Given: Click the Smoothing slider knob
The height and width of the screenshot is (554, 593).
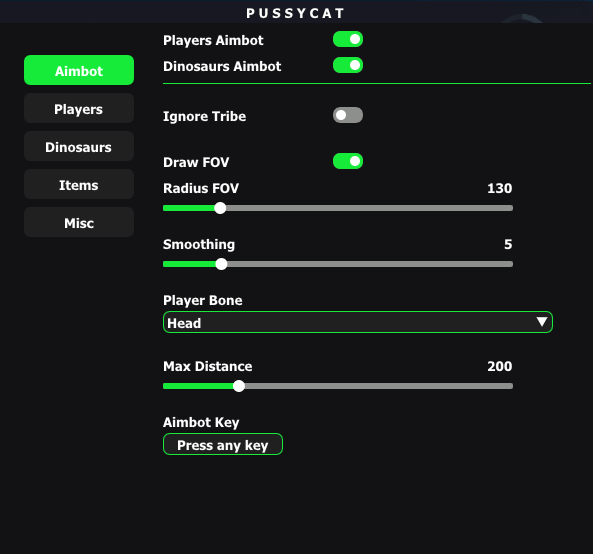Looking at the screenshot, I should 221,264.
